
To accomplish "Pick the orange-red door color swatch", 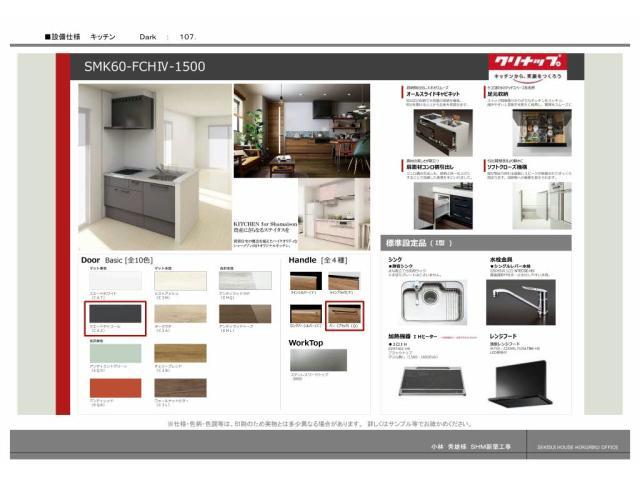I will point(115,387).
